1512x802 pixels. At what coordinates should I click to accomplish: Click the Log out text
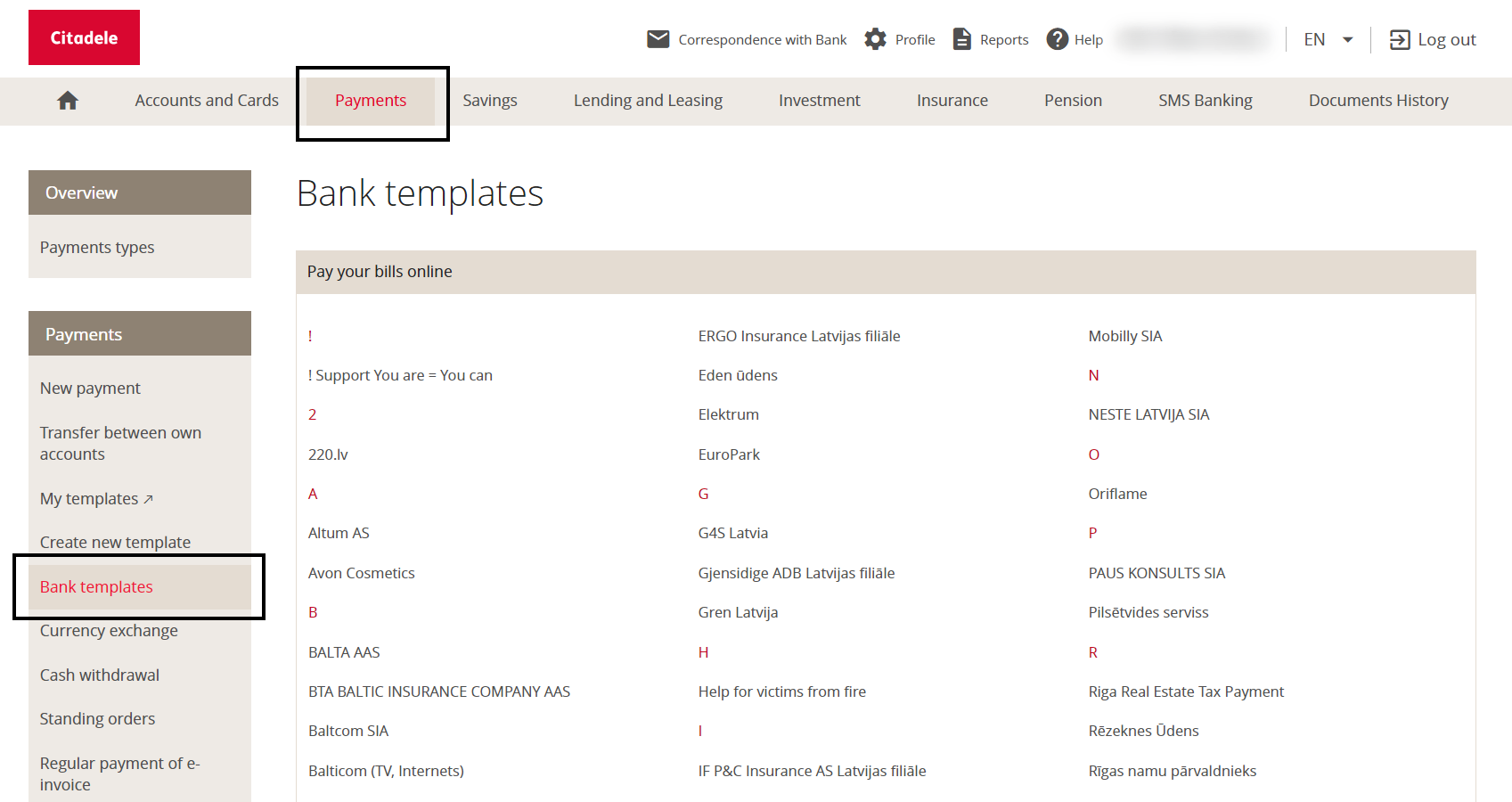click(x=1447, y=39)
